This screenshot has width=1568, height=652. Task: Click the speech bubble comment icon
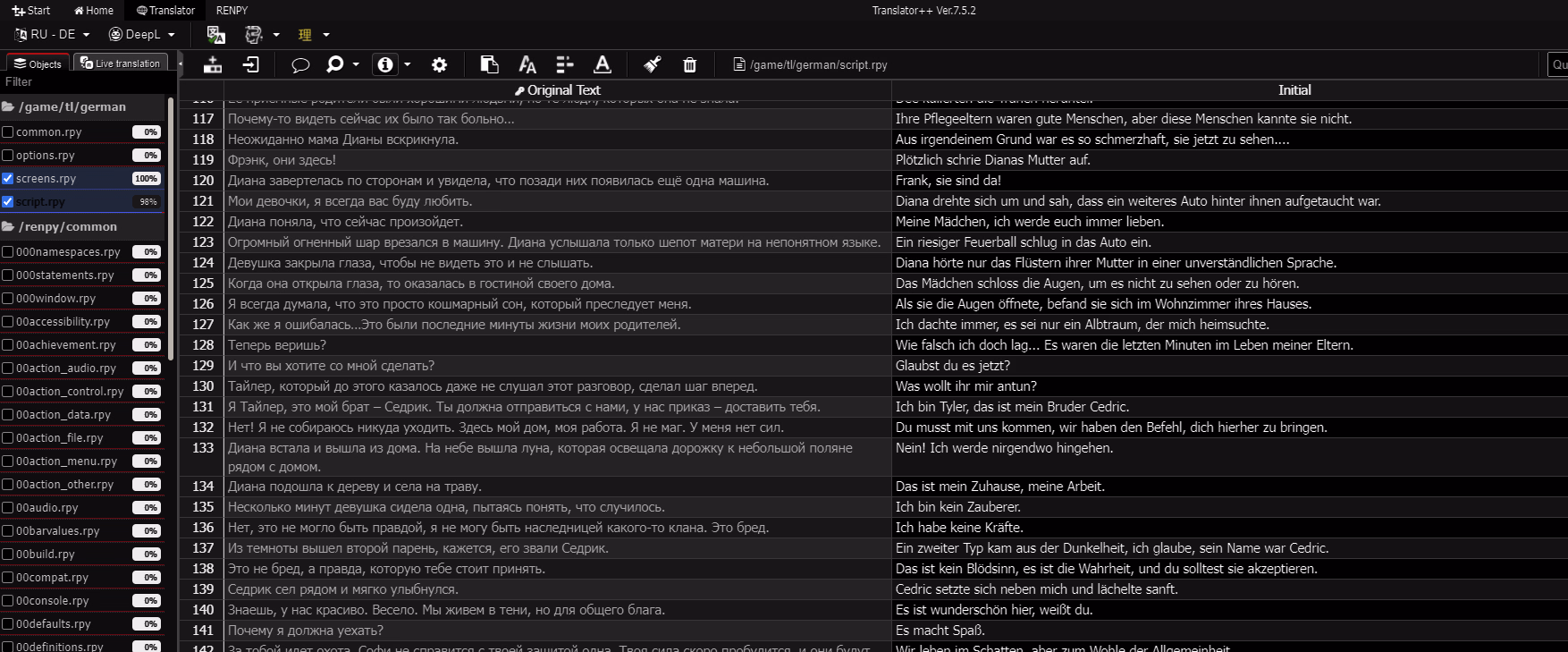300,64
